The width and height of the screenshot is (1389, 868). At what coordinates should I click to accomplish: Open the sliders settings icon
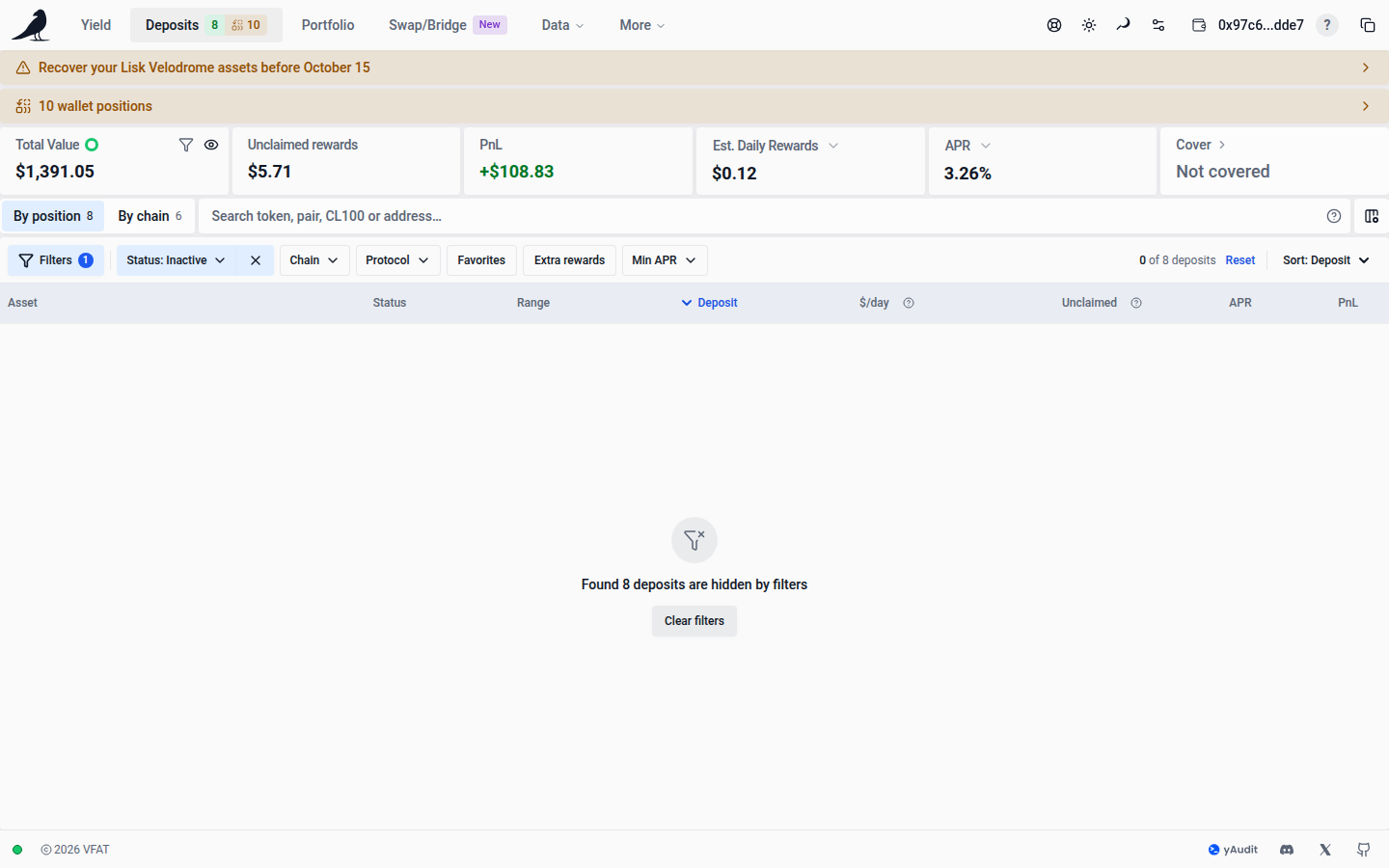pyautogui.click(x=1158, y=25)
